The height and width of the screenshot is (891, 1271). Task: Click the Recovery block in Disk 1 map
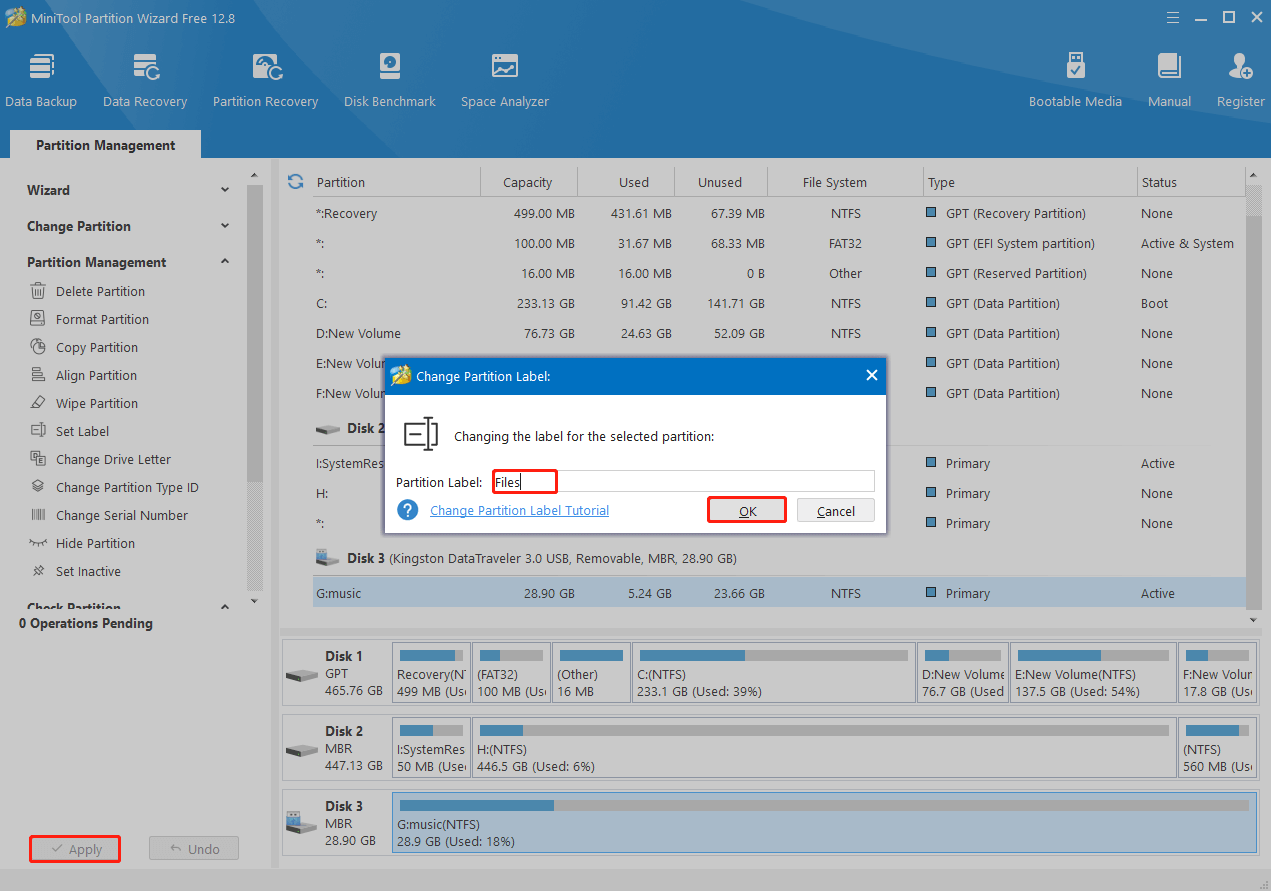[430, 672]
